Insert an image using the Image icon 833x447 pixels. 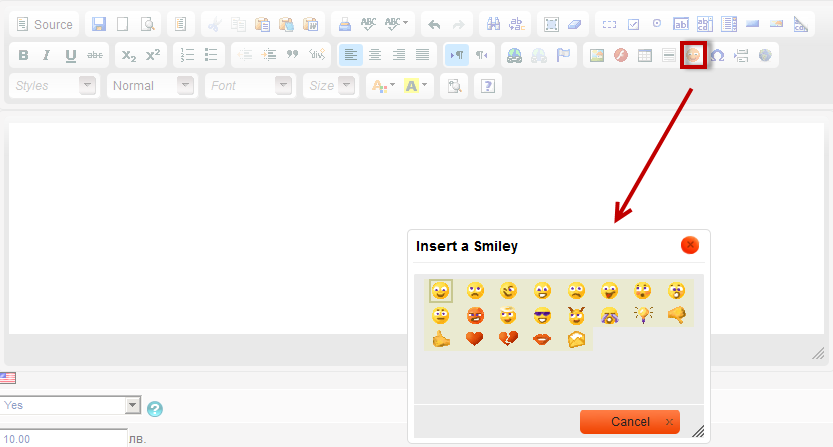coord(596,55)
